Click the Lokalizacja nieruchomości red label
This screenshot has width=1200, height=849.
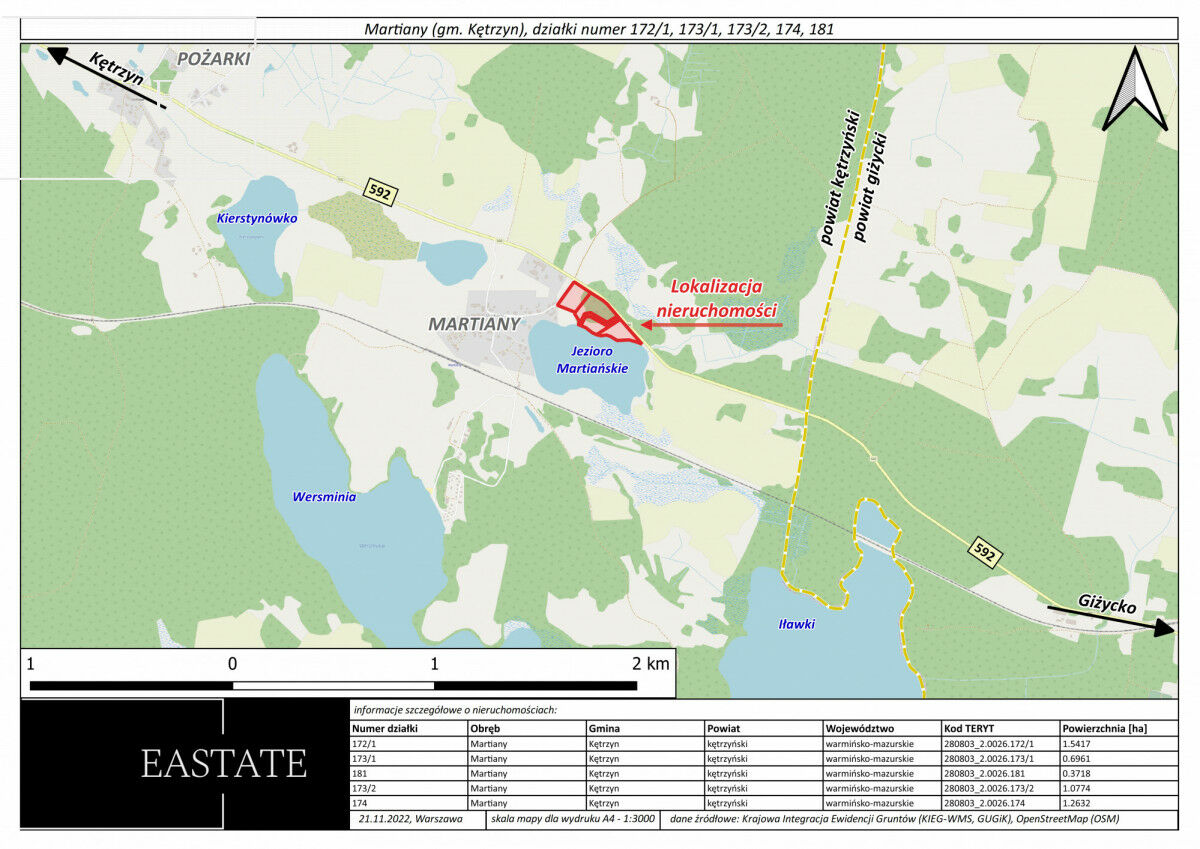(722, 298)
